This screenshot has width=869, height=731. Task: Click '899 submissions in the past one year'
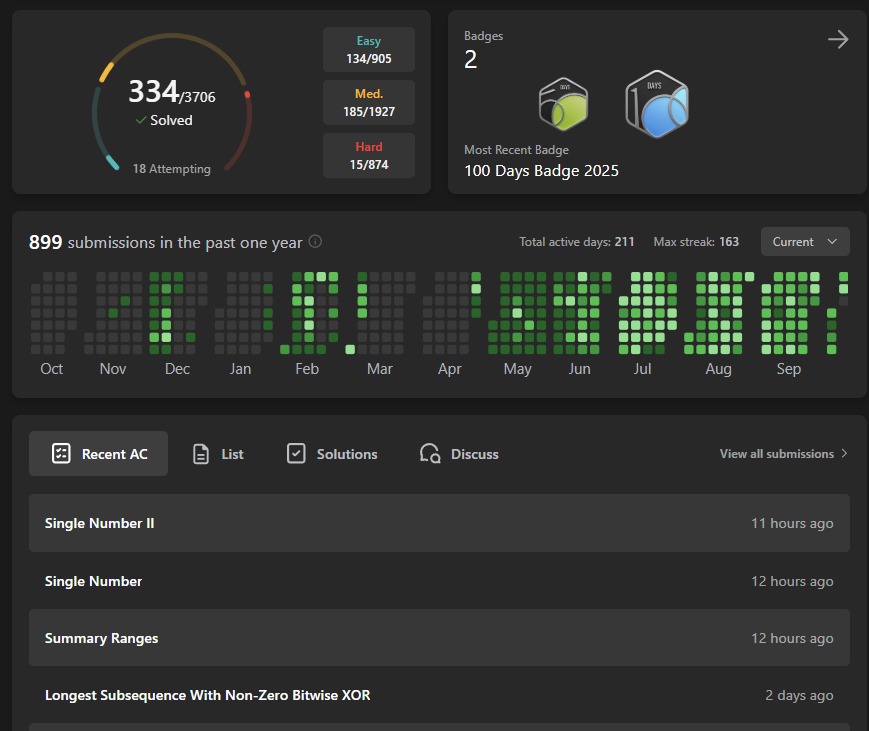165,242
